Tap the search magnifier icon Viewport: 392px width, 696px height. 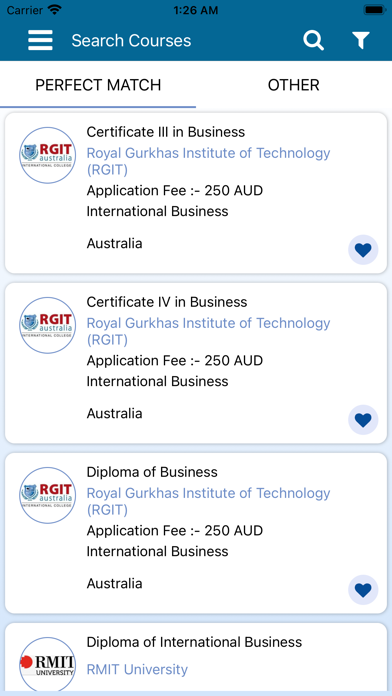tap(313, 40)
